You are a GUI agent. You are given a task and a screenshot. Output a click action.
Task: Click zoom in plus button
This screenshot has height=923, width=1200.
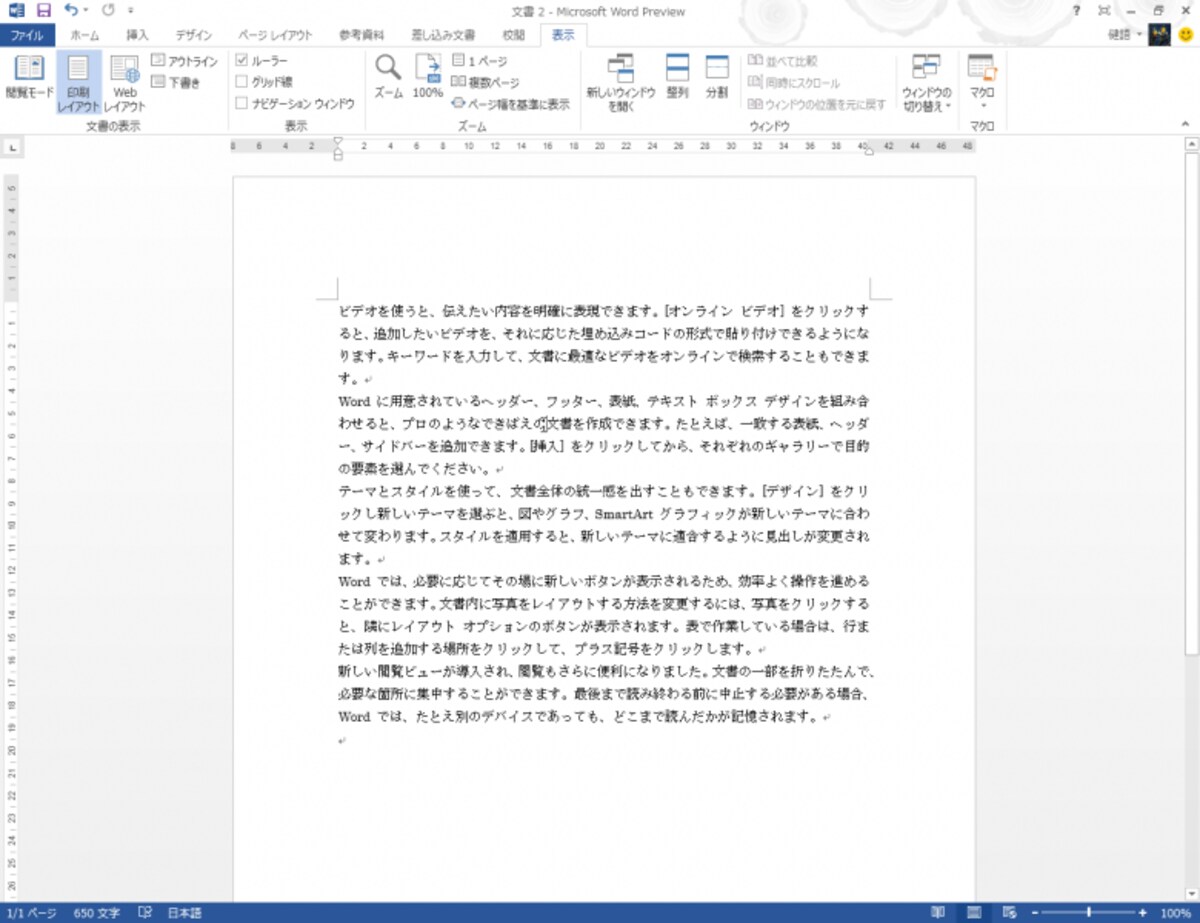[1142, 913]
